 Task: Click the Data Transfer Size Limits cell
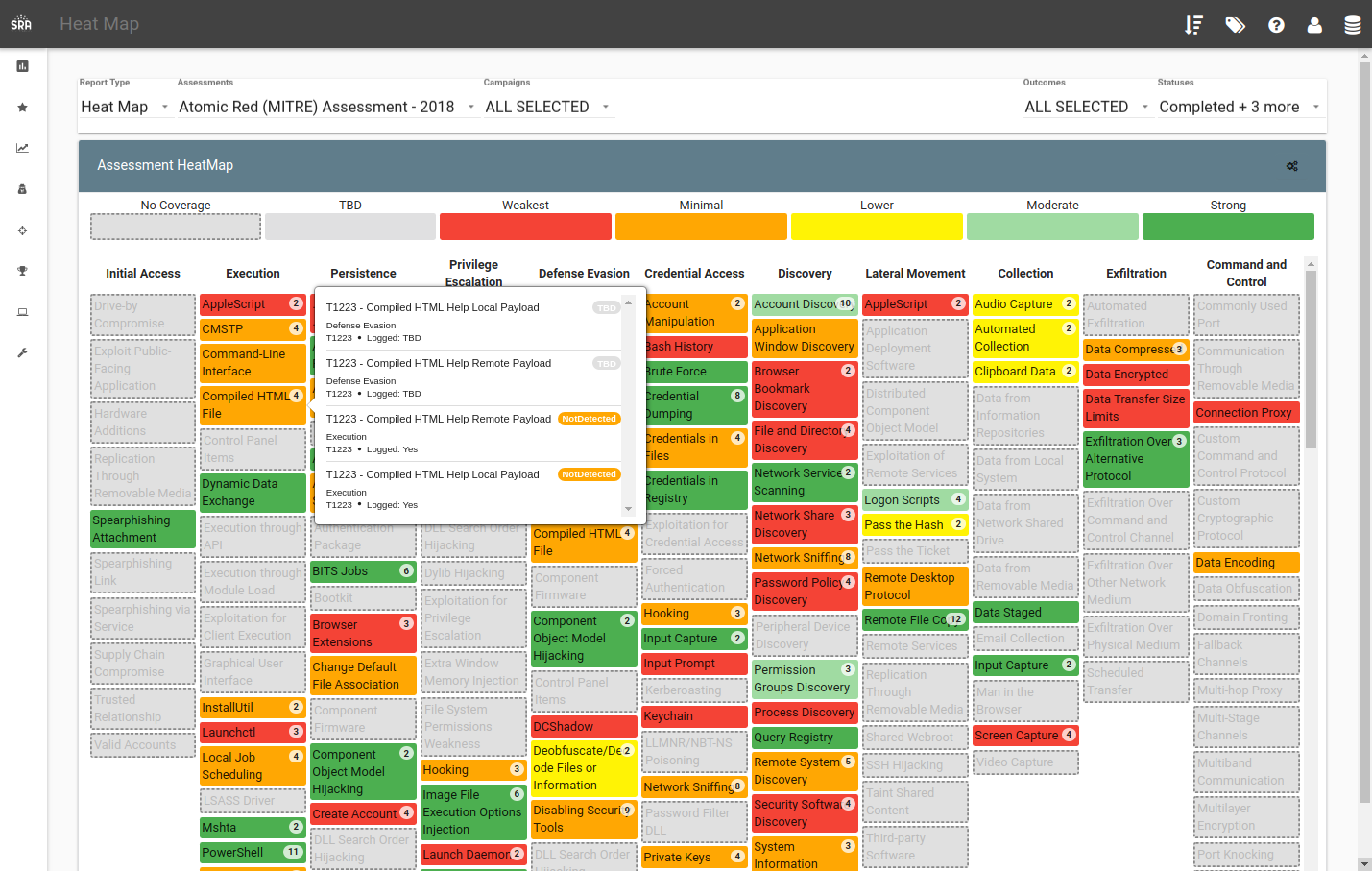[1136, 408]
